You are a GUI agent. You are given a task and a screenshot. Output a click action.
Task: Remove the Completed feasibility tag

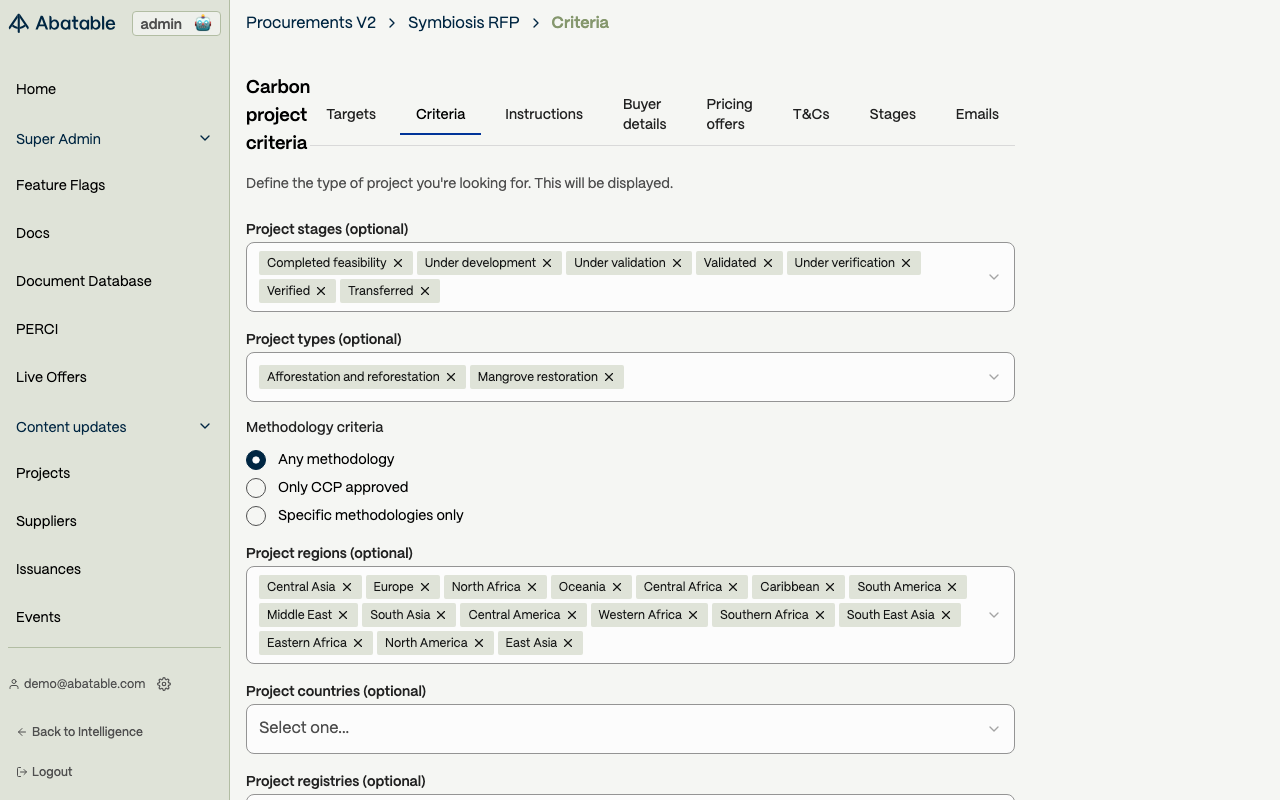tap(398, 263)
